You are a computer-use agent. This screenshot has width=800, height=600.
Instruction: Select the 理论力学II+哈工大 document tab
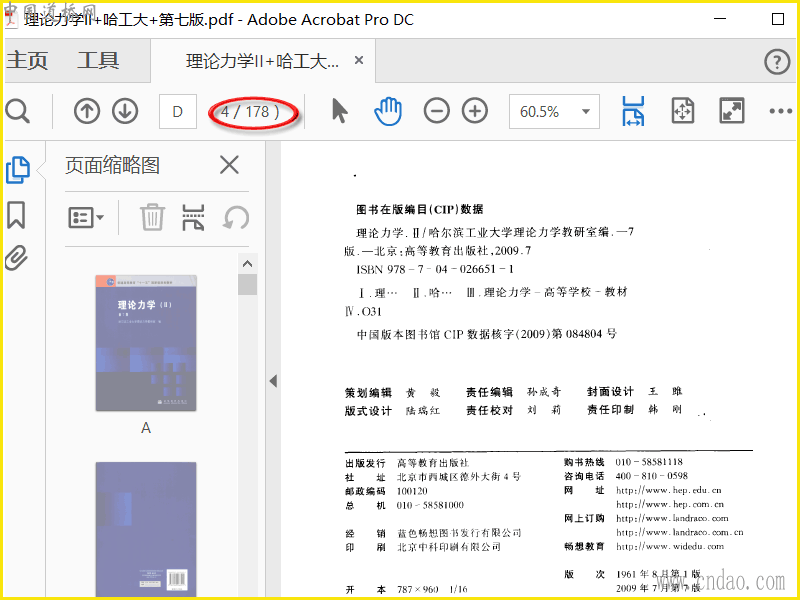262,61
